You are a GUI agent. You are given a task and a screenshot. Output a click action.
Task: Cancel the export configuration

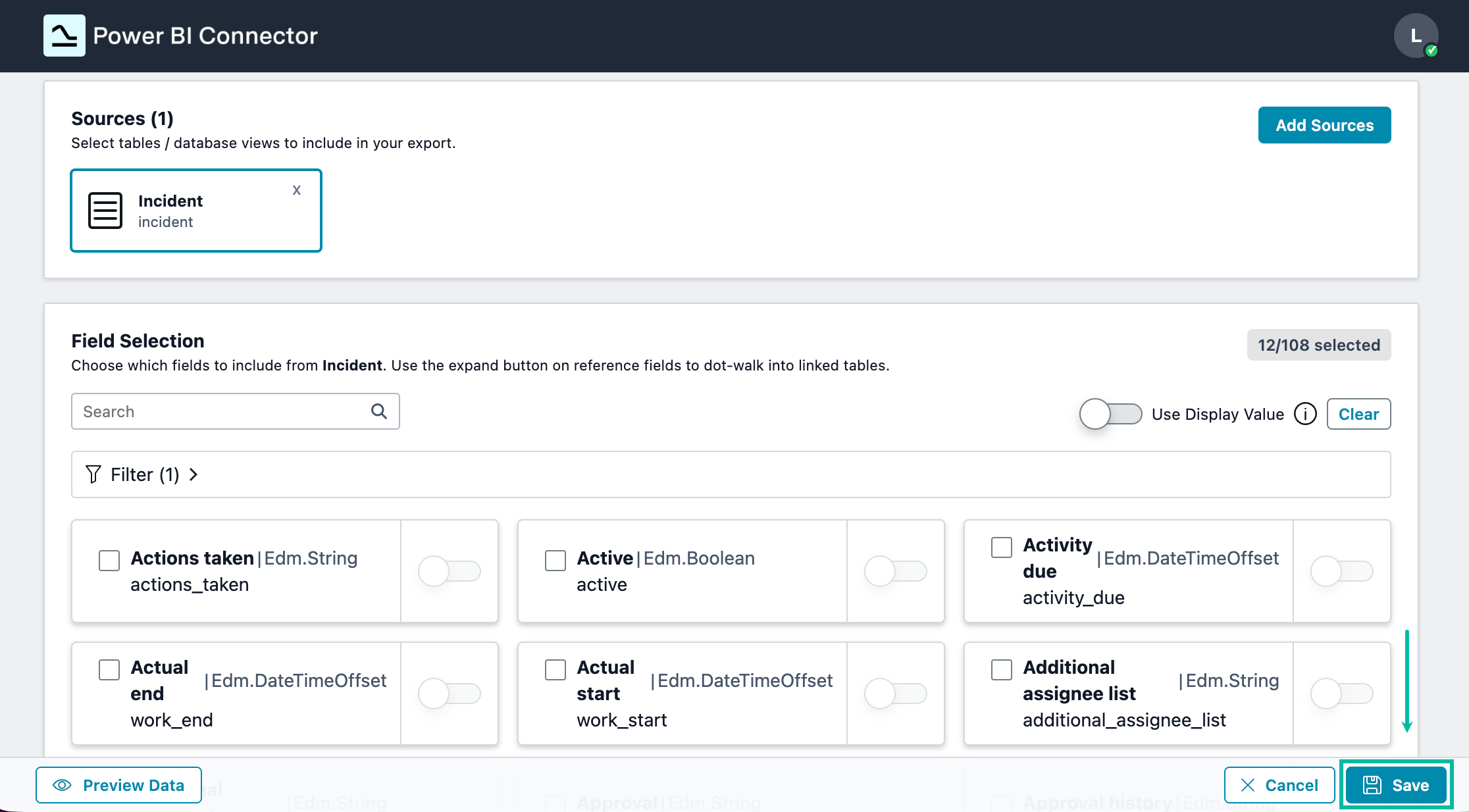[x=1279, y=785]
